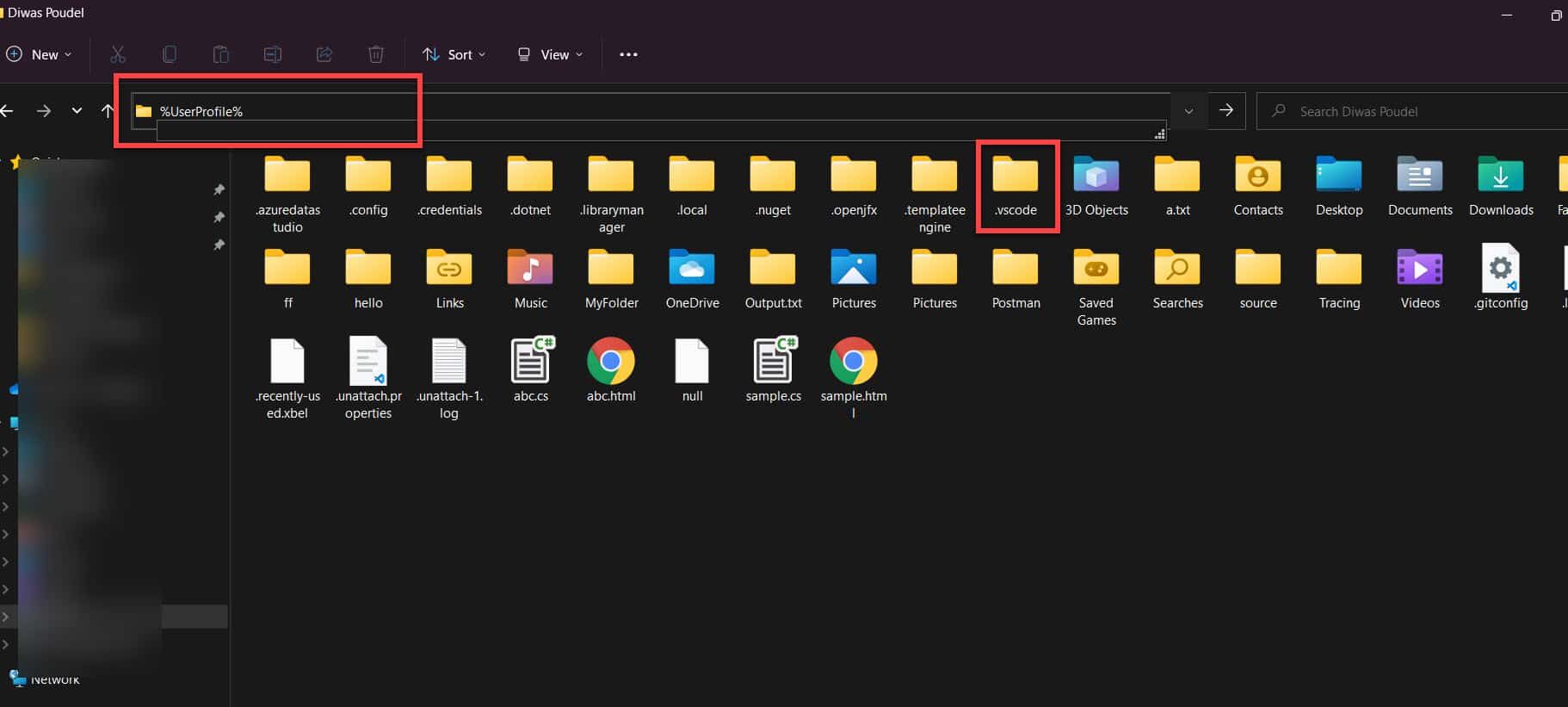Viewport: 1568px width, 707px height.
Task: Expand the recent locations chevron
Action: 77,110
